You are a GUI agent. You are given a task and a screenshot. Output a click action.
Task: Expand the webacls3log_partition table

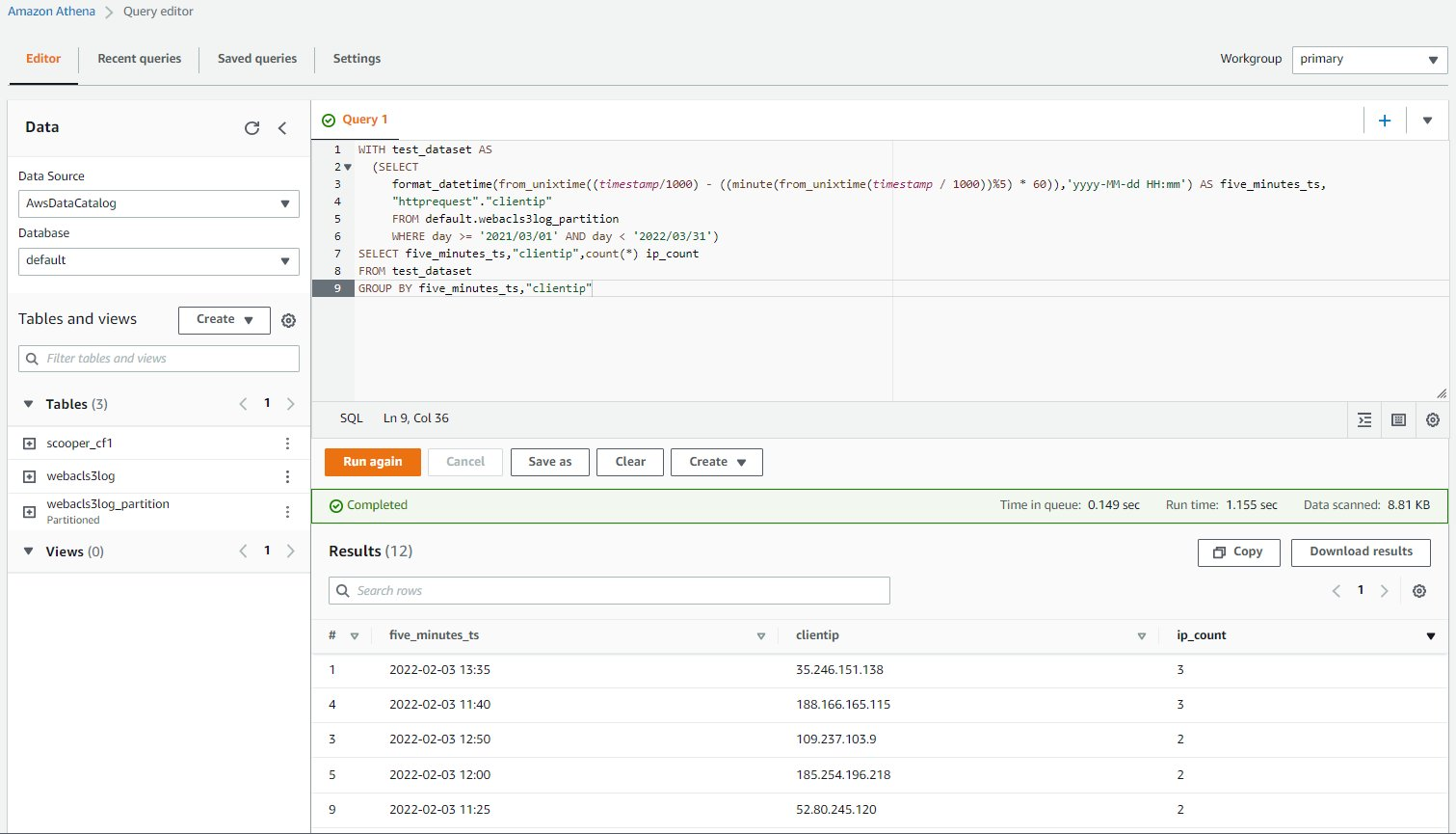click(x=29, y=511)
